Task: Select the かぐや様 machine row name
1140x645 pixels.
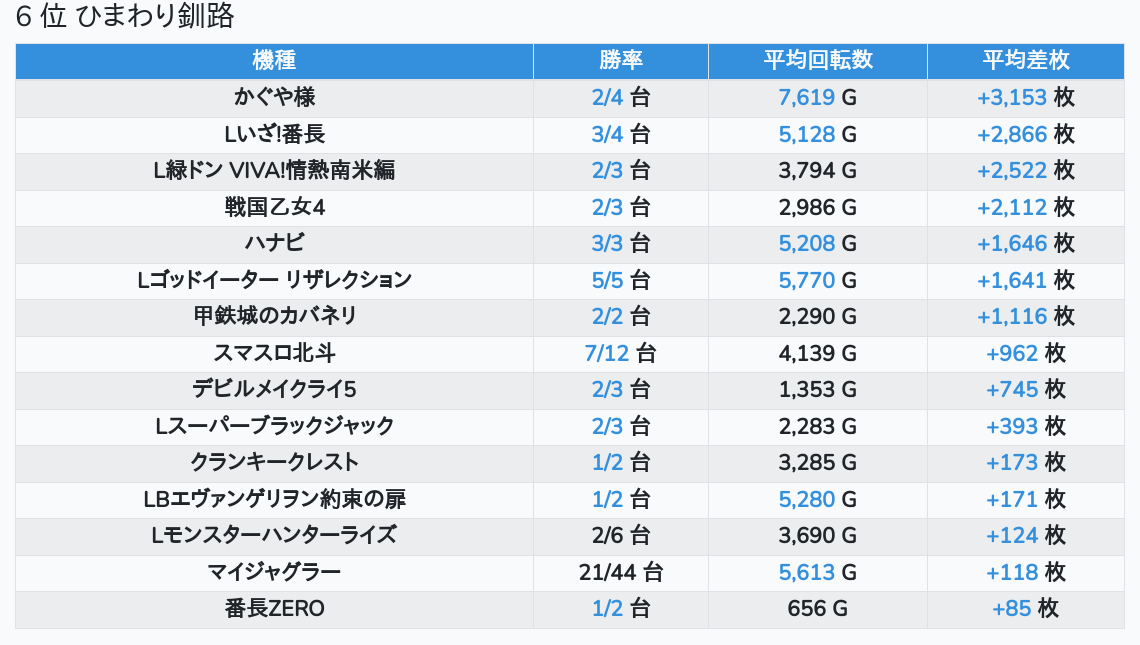Action: [274, 97]
